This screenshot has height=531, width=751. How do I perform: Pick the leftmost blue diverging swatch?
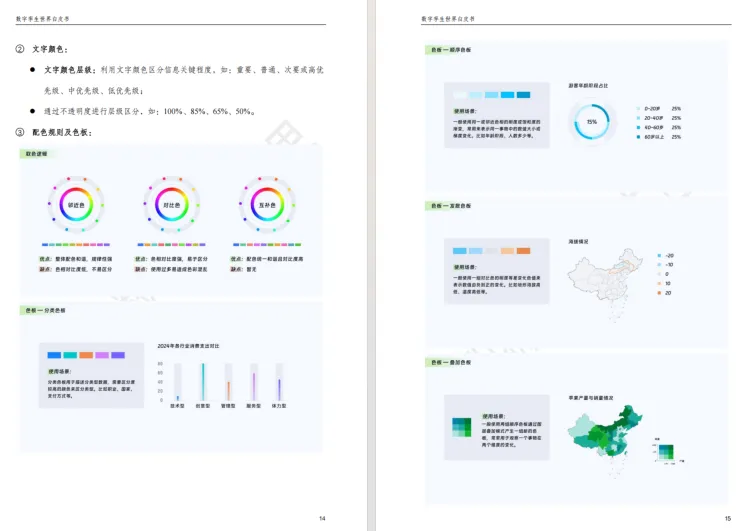pos(460,251)
